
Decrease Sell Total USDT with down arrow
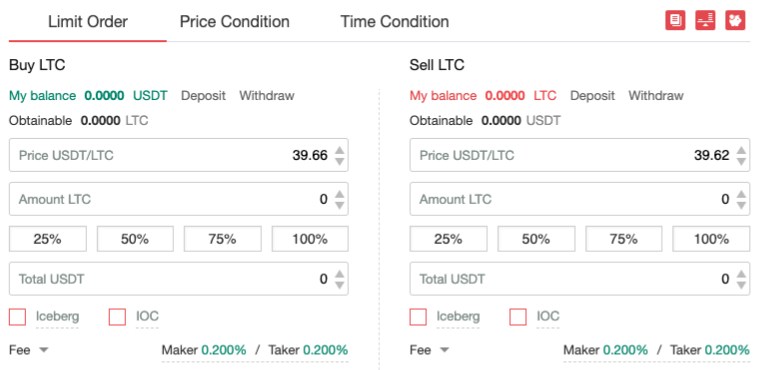741,284
